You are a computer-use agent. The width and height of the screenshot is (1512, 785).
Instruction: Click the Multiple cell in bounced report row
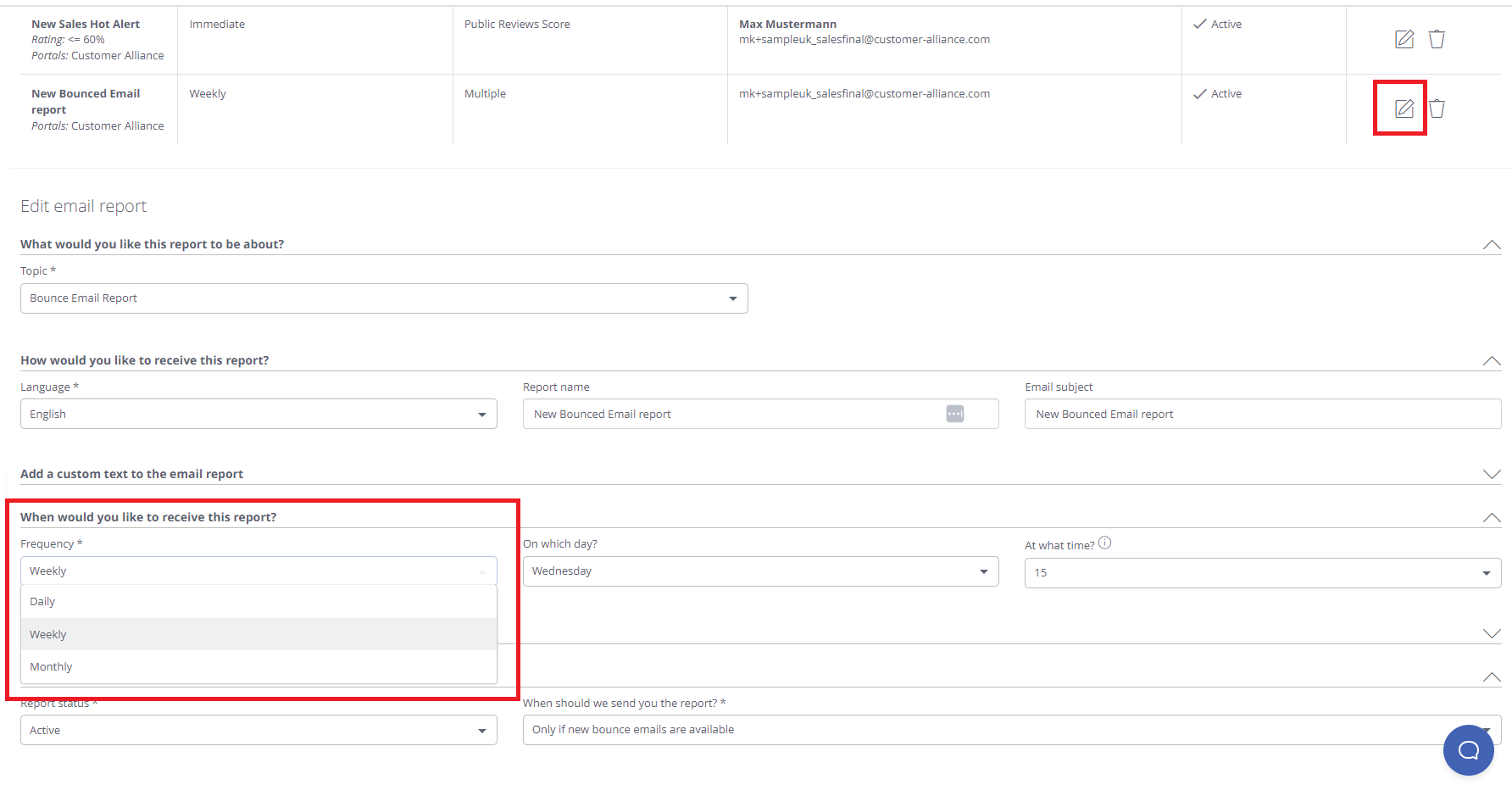point(485,93)
